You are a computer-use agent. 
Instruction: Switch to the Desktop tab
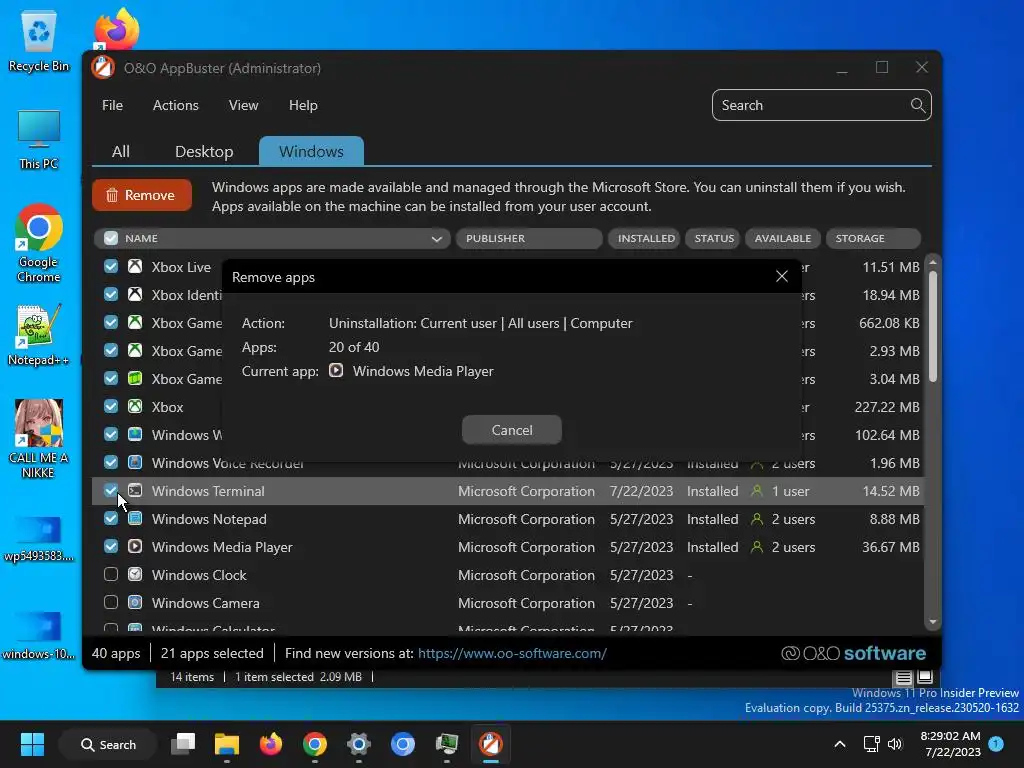[x=204, y=152]
